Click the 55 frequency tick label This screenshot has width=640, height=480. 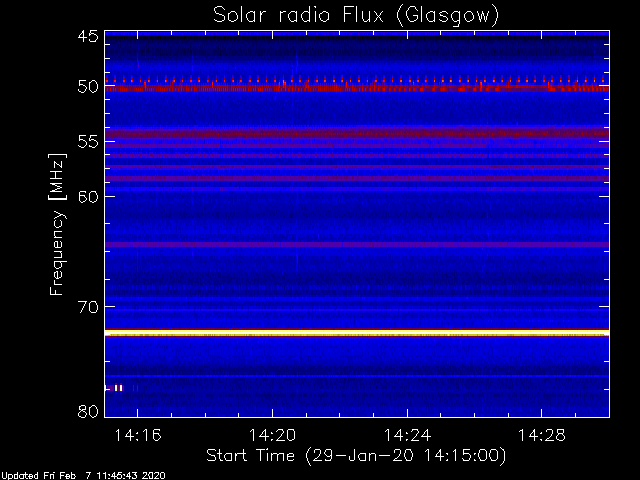(88, 142)
